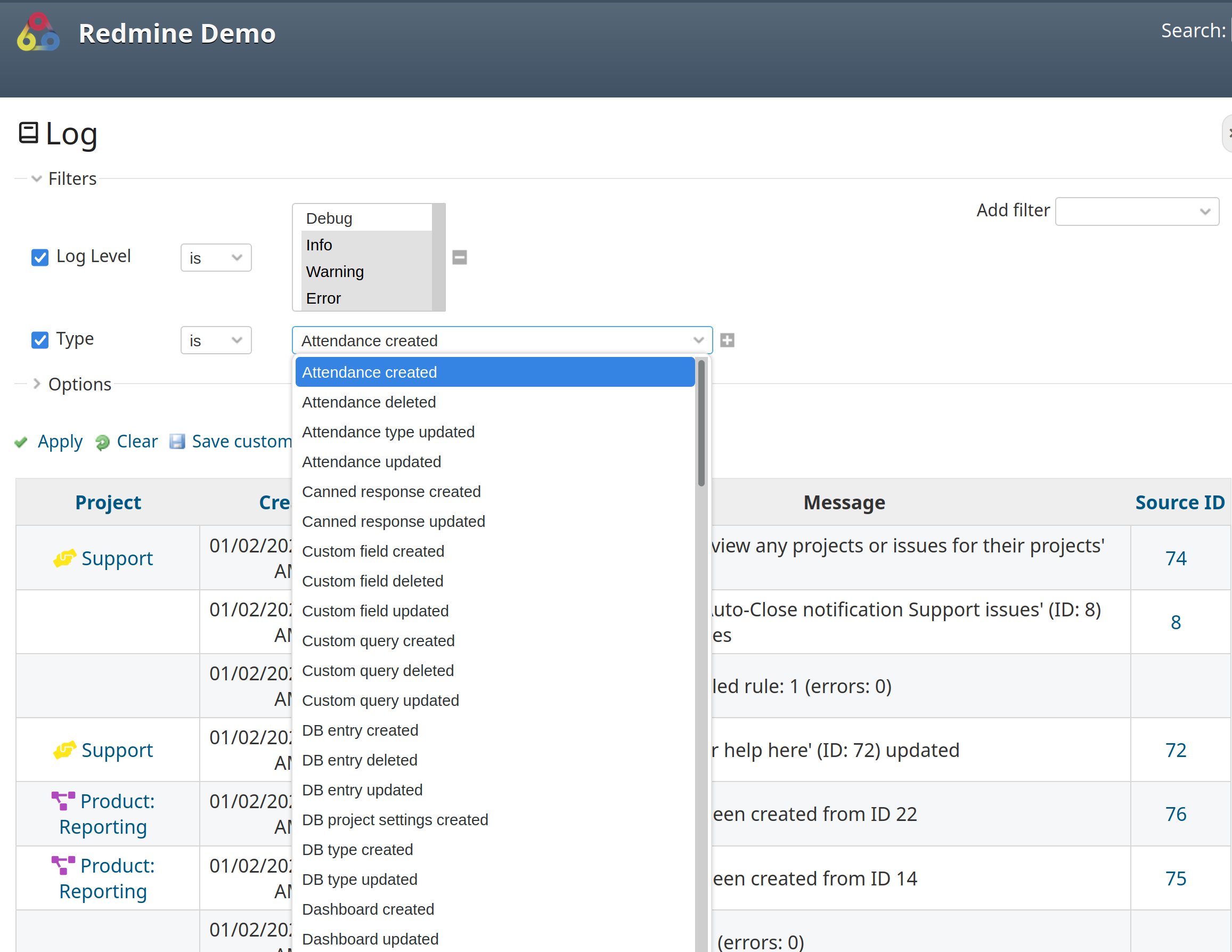Click the Save custom query disk icon
The height and width of the screenshot is (952, 1232).
coord(177,441)
